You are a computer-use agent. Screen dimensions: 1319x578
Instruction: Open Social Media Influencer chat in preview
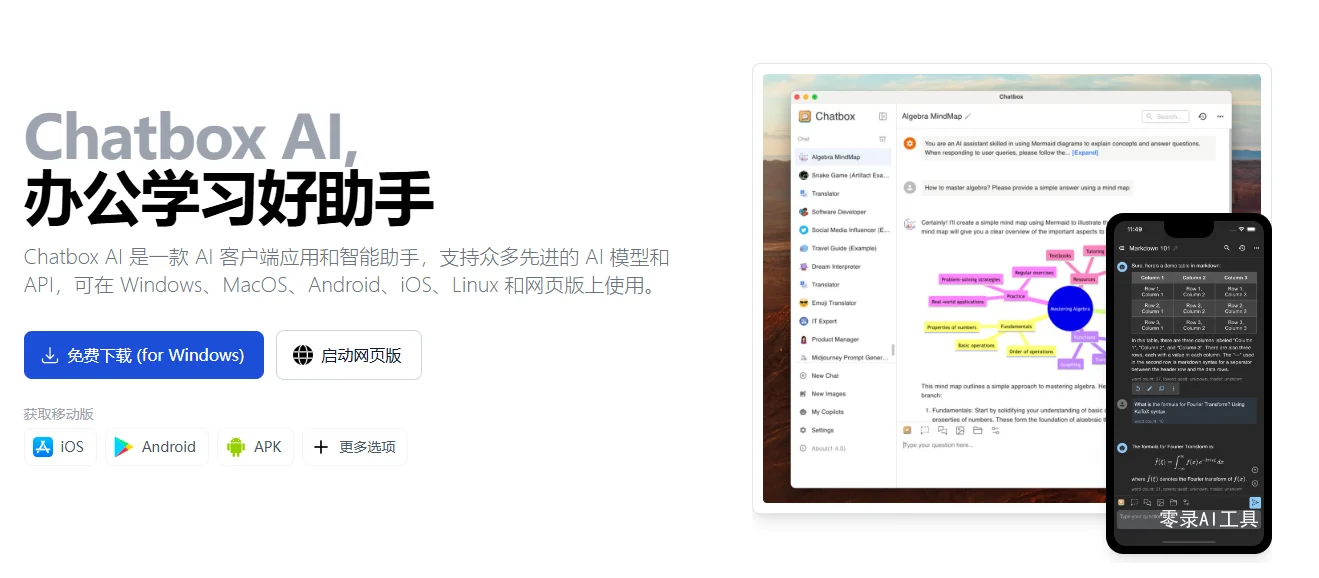click(843, 230)
